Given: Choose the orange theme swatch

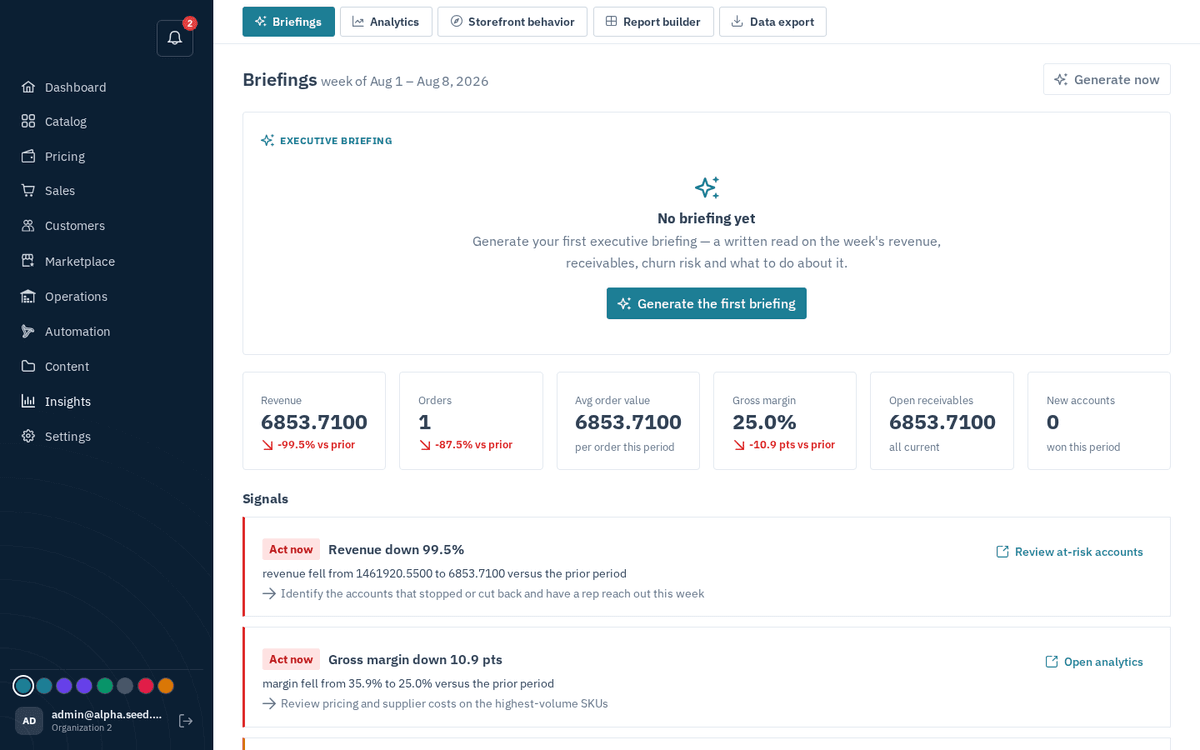Looking at the screenshot, I should point(166,686).
